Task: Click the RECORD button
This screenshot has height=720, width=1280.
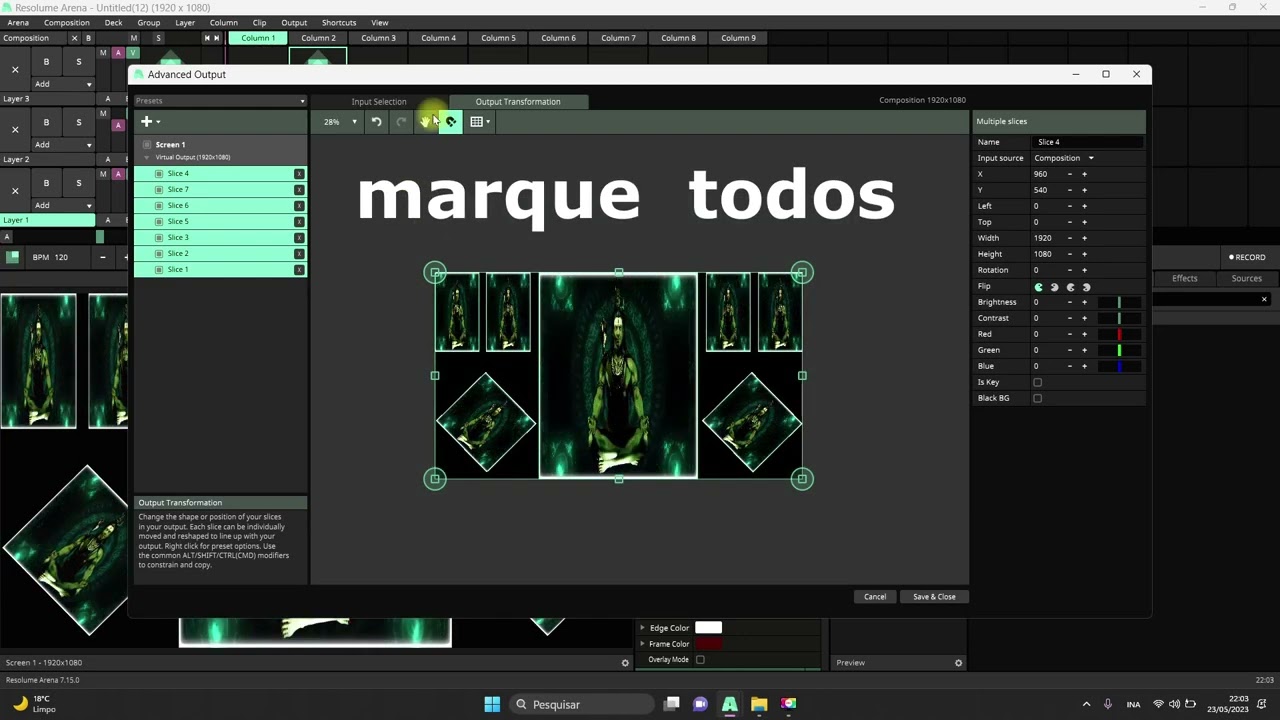Action: [x=1247, y=257]
